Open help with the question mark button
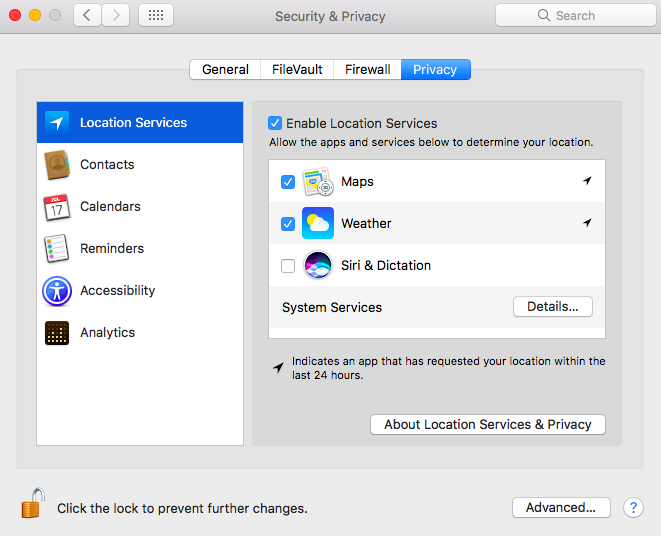 633,507
